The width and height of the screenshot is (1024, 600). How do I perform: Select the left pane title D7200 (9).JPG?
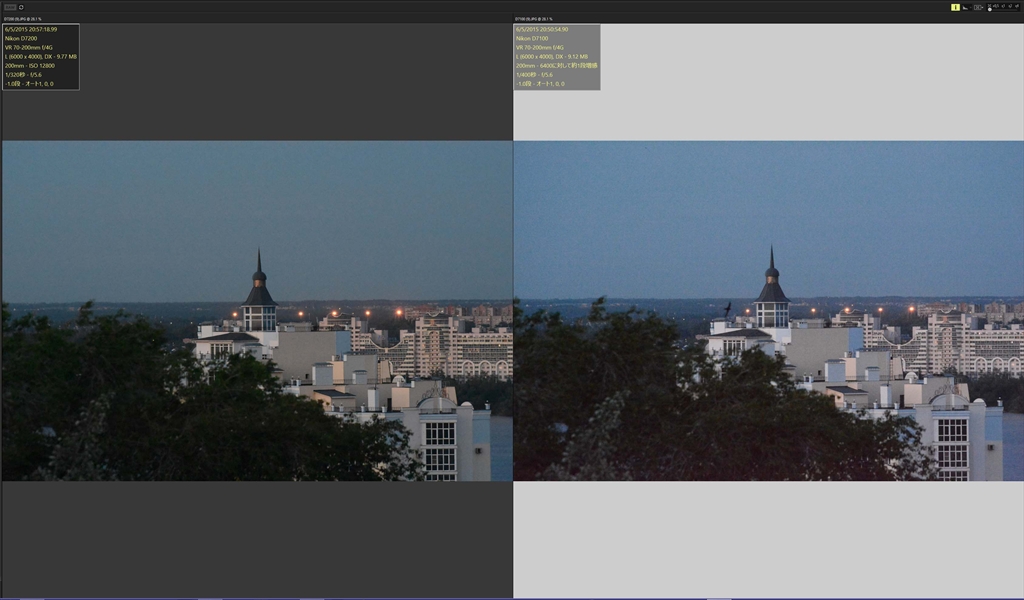22,19
